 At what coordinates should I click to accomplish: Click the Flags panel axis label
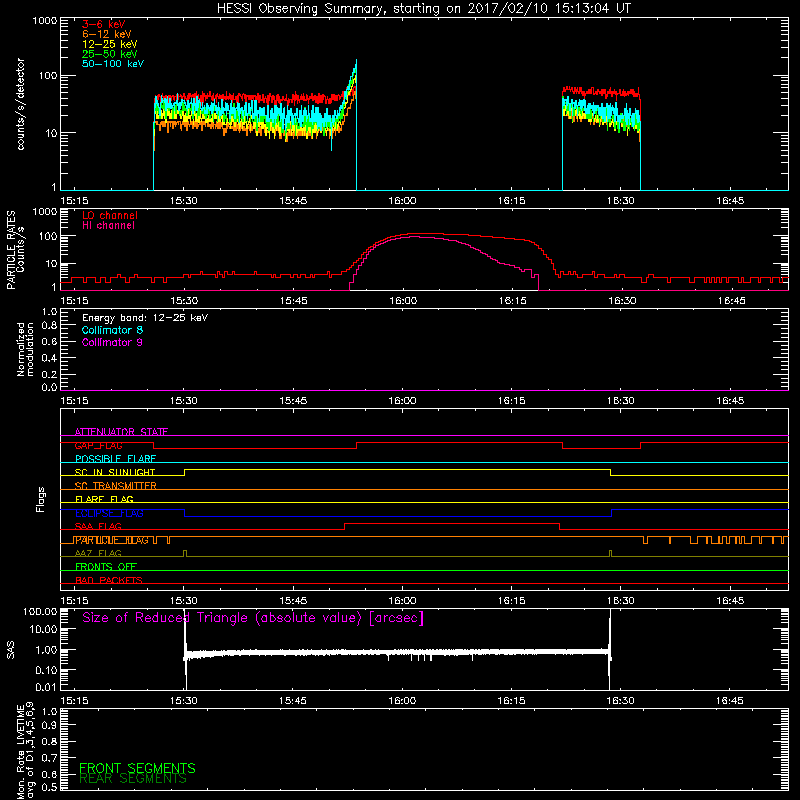41,499
